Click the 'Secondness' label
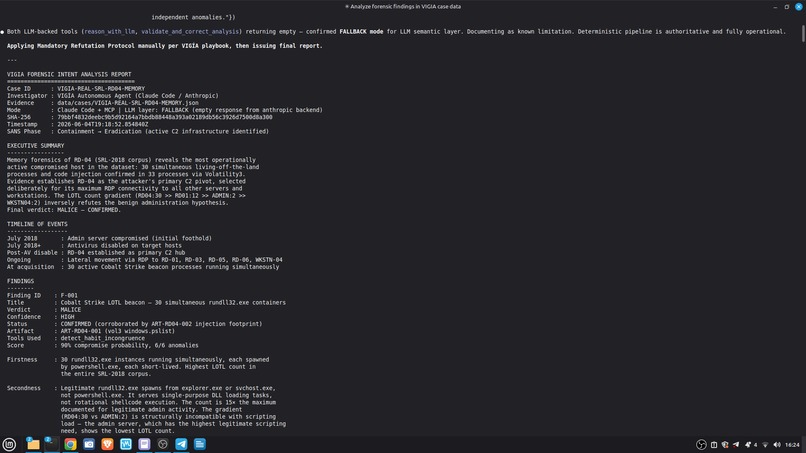The width and height of the screenshot is (806, 453). (24, 388)
